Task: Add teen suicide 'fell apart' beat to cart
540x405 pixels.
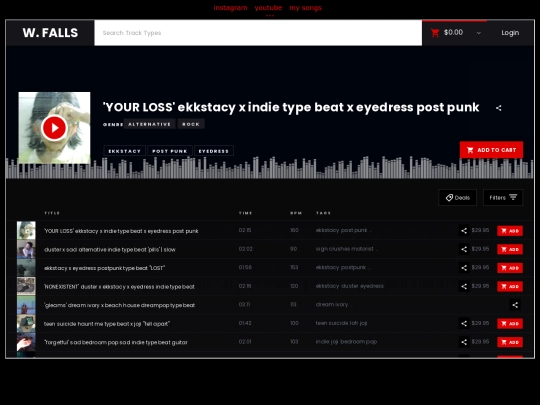Action: click(x=510, y=324)
